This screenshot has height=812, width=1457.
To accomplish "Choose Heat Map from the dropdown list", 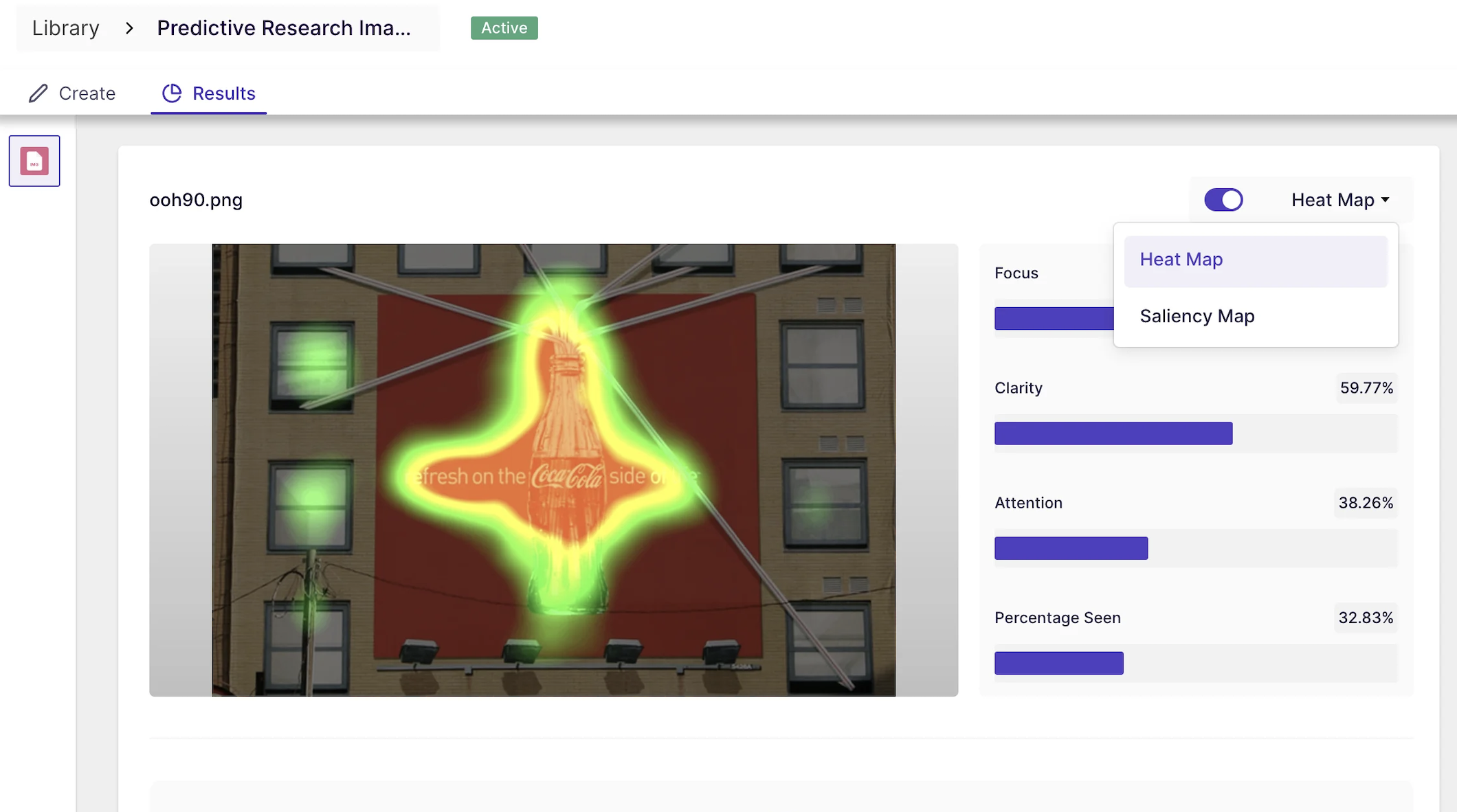I will (x=1256, y=261).
